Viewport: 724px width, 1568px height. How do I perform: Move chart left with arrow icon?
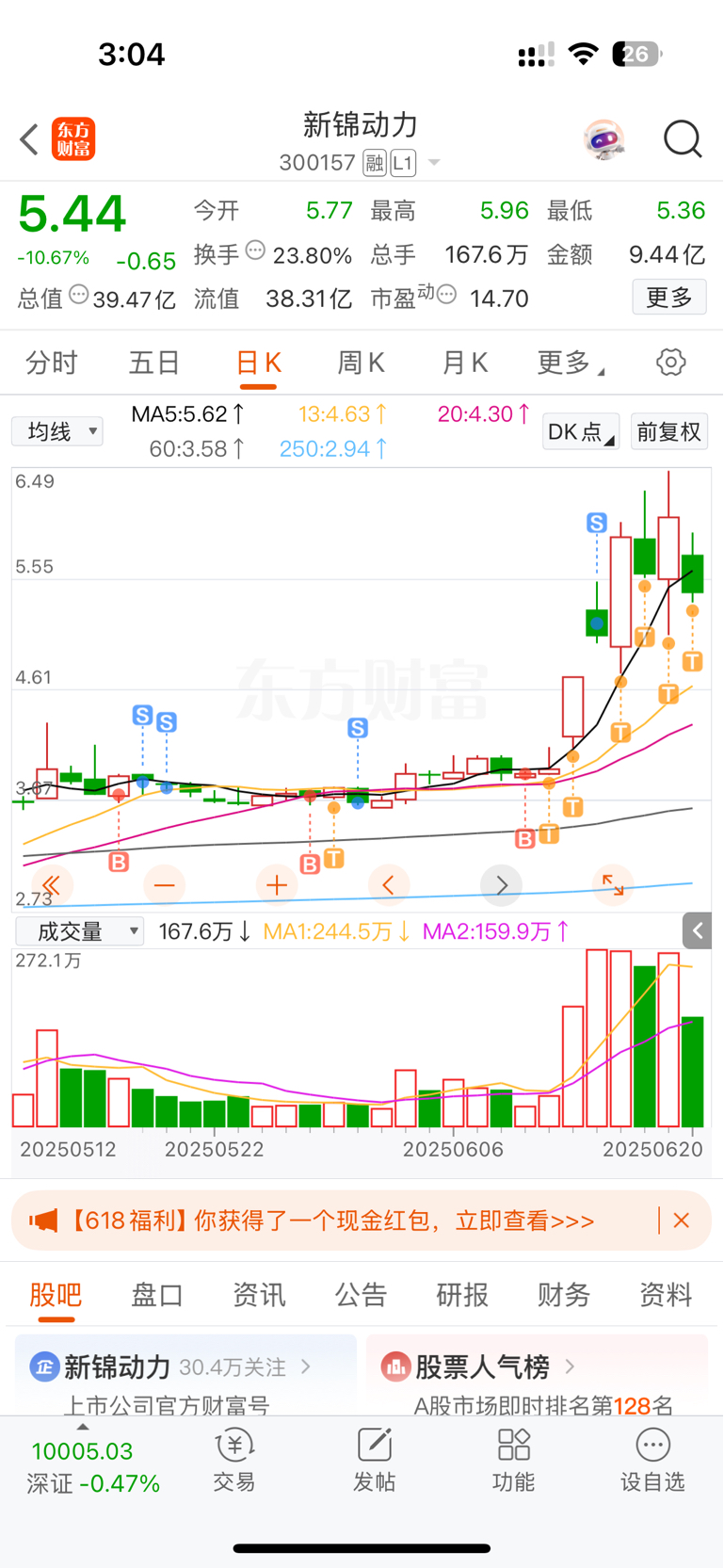389,884
